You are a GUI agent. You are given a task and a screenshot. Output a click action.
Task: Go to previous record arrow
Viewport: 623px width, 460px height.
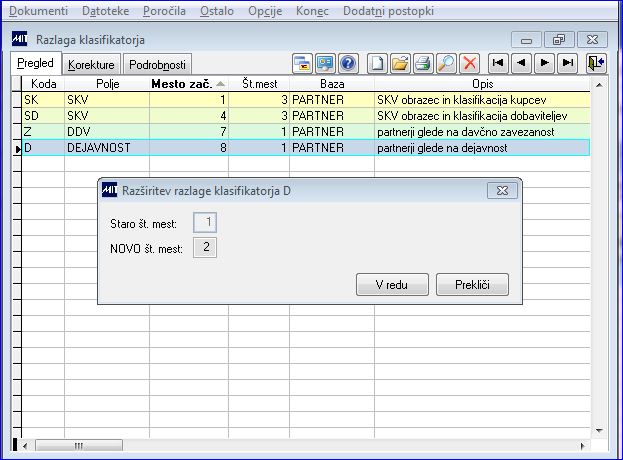[521, 63]
